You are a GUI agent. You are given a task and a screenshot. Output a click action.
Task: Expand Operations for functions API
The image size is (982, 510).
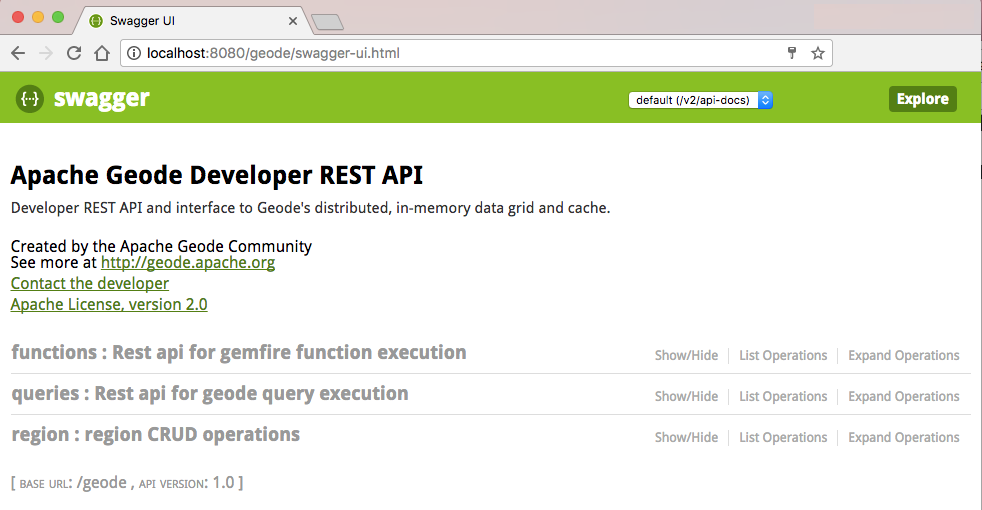point(903,356)
